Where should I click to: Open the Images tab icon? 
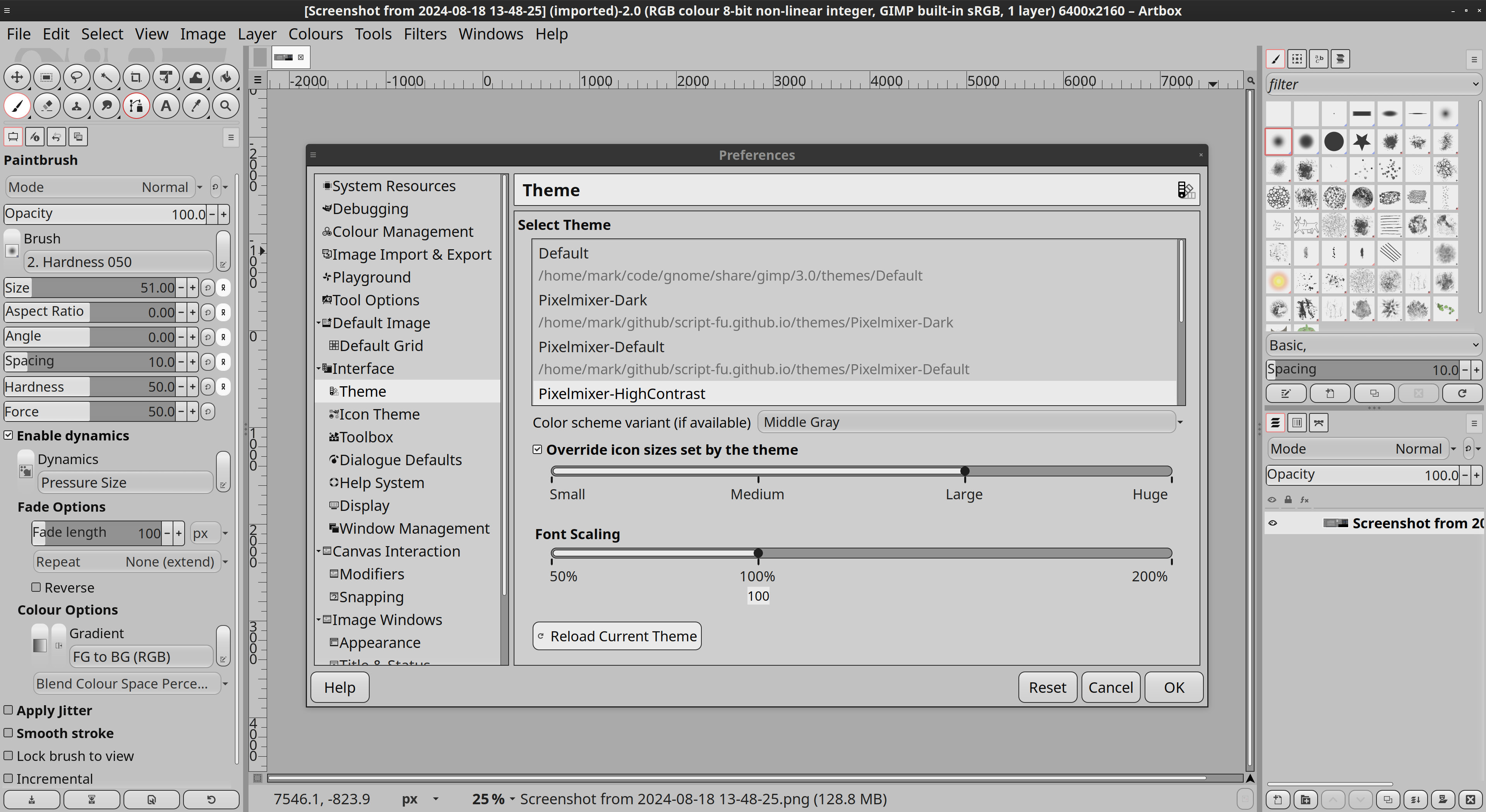click(78, 137)
